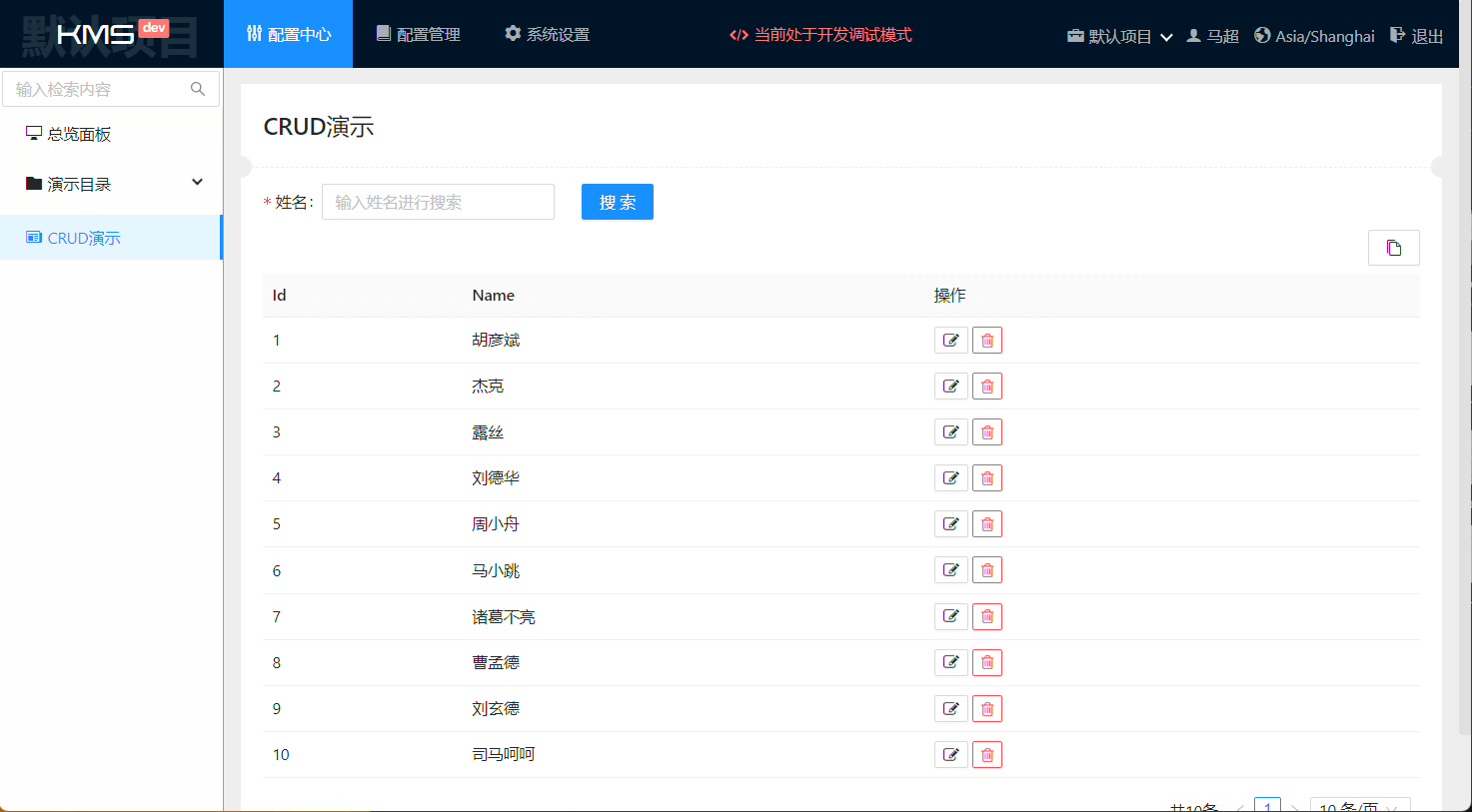Delete the 司马呵呵 row using trash icon
1472x812 pixels.
pyautogui.click(x=987, y=755)
